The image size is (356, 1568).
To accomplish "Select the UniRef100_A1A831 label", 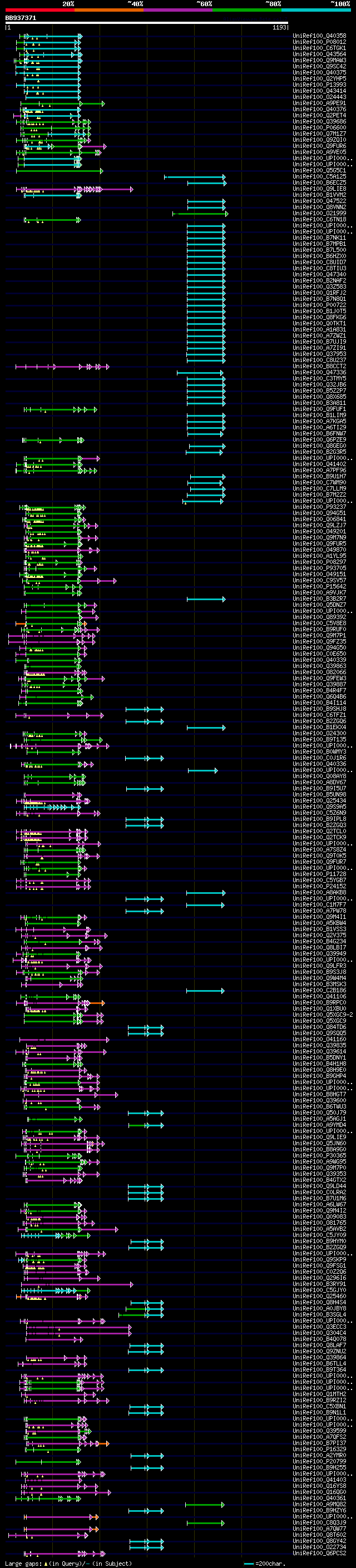I will pos(319,329).
